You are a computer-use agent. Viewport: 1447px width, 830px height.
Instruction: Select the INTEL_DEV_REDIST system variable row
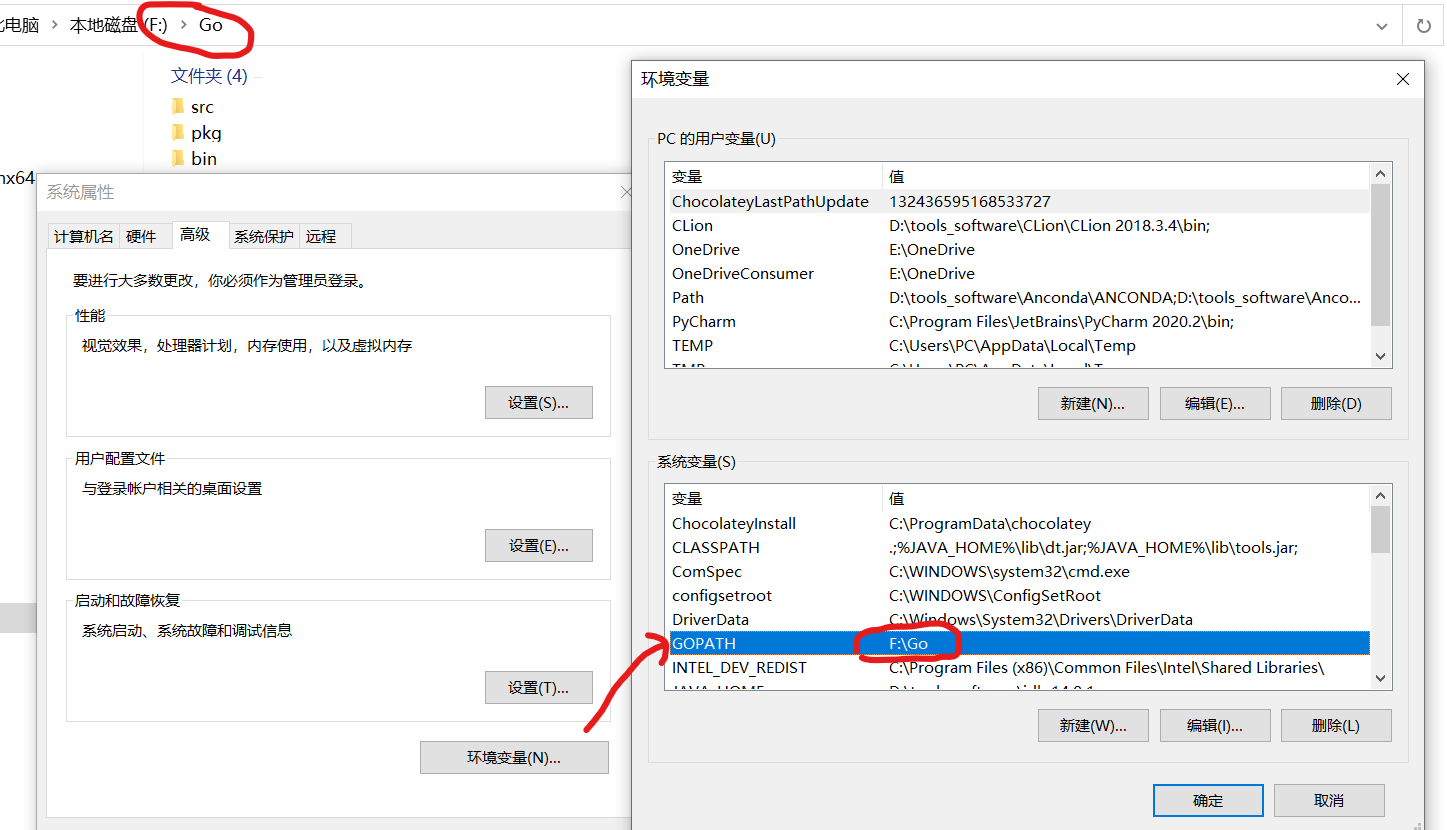pos(1018,668)
